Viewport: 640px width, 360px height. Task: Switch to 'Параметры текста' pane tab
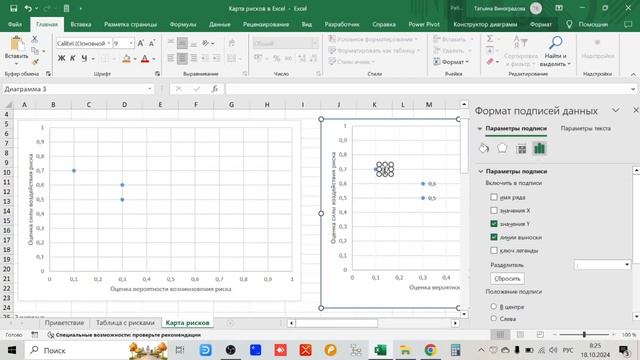pos(586,129)
